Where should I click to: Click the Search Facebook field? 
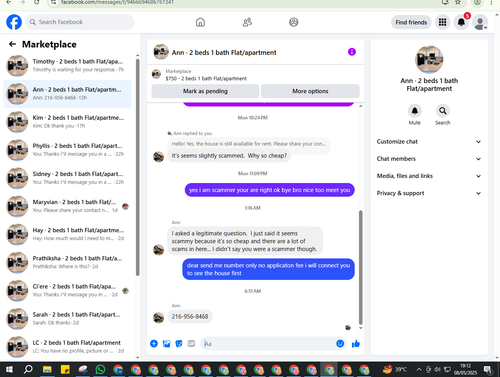80,22
